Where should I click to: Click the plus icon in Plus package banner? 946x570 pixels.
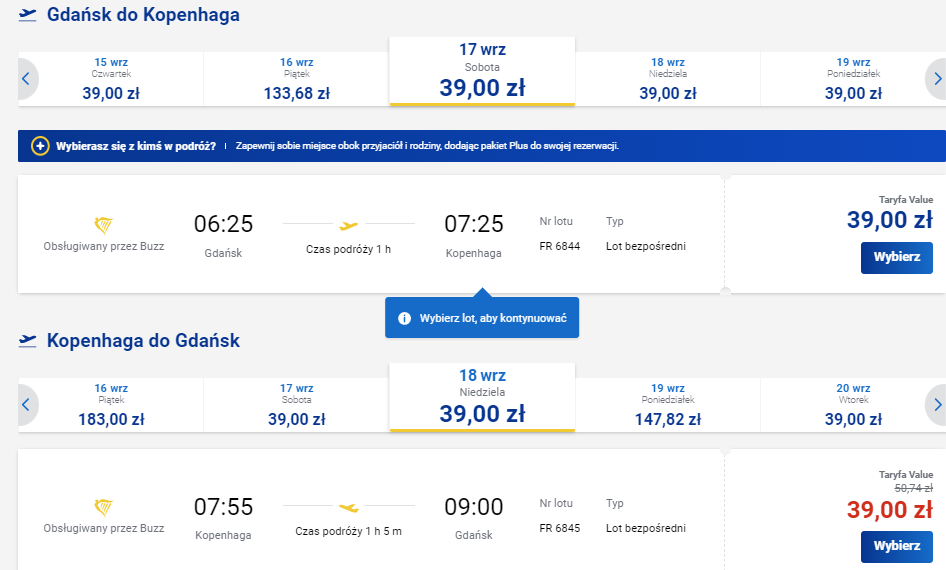(40, 146)
